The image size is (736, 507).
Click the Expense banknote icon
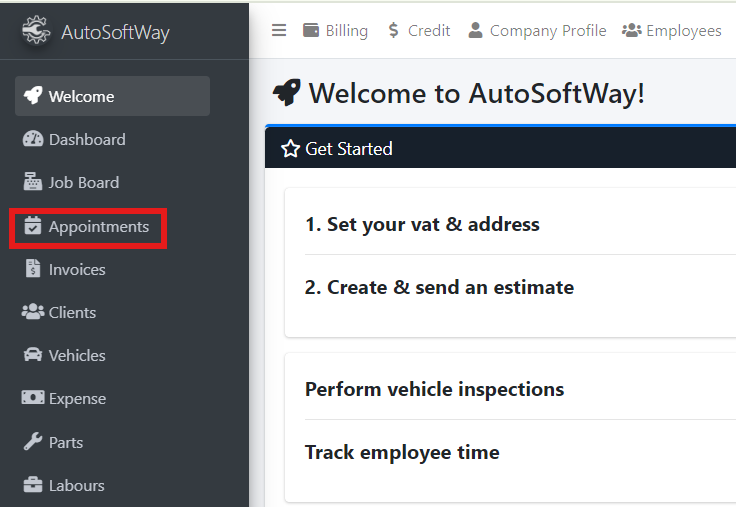coord(33,398)
